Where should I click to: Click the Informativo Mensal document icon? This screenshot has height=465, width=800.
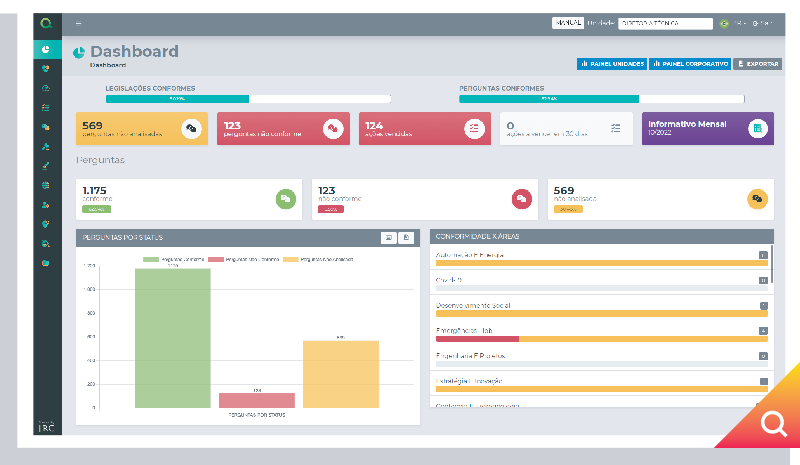[758, 128]
